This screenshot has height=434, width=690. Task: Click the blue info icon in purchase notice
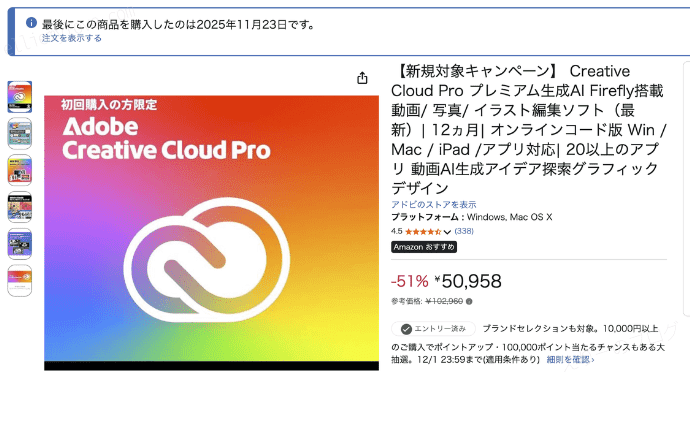(31, 22)
